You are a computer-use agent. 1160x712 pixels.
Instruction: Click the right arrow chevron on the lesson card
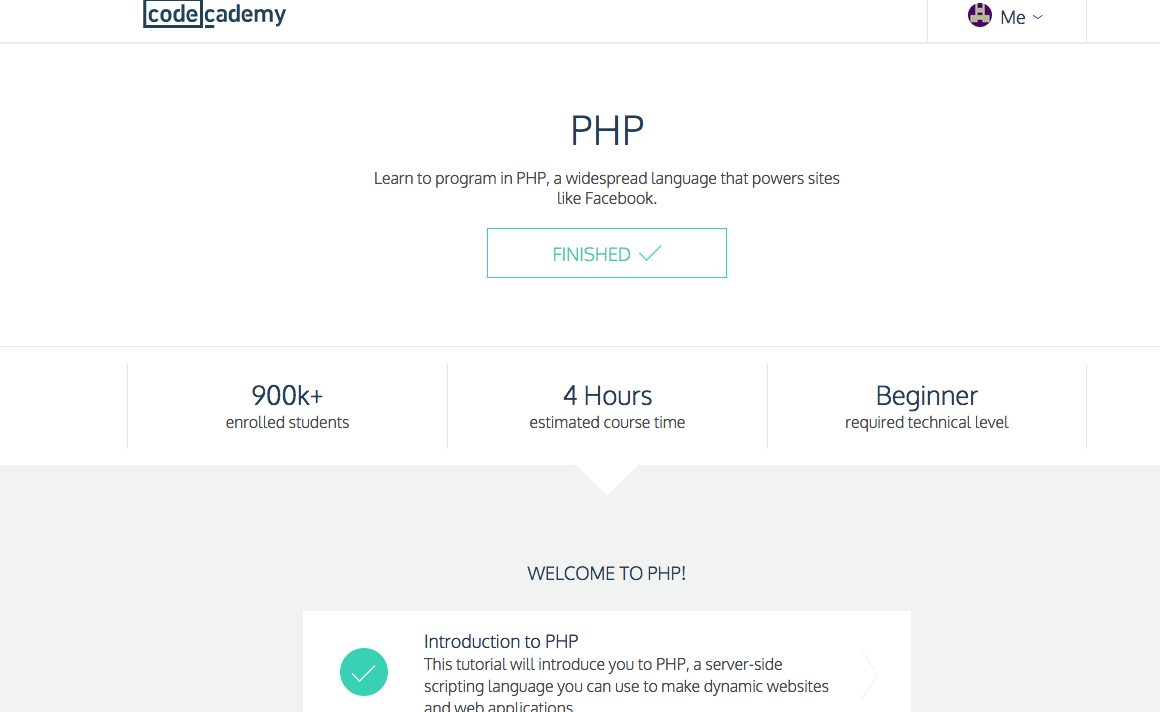869,673
